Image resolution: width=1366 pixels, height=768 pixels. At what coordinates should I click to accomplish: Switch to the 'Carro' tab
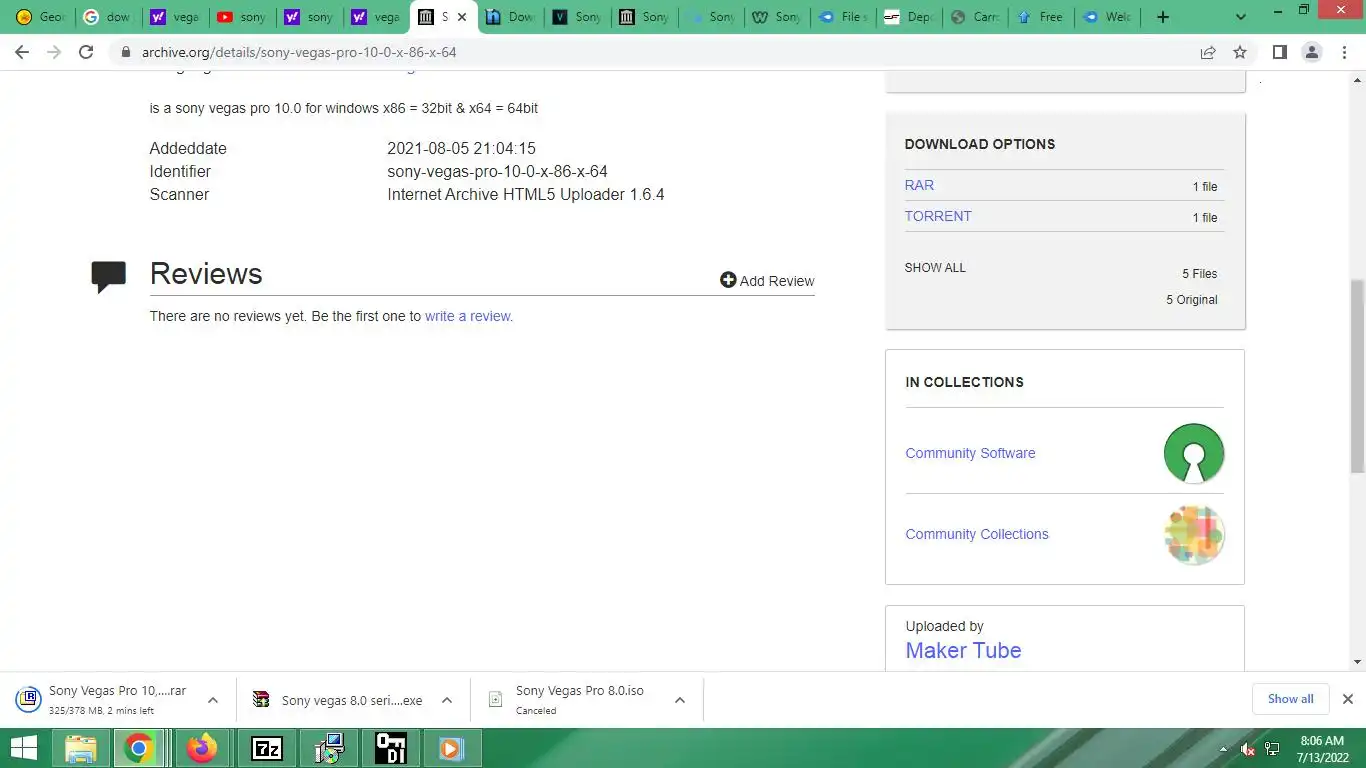coord(975,17)
